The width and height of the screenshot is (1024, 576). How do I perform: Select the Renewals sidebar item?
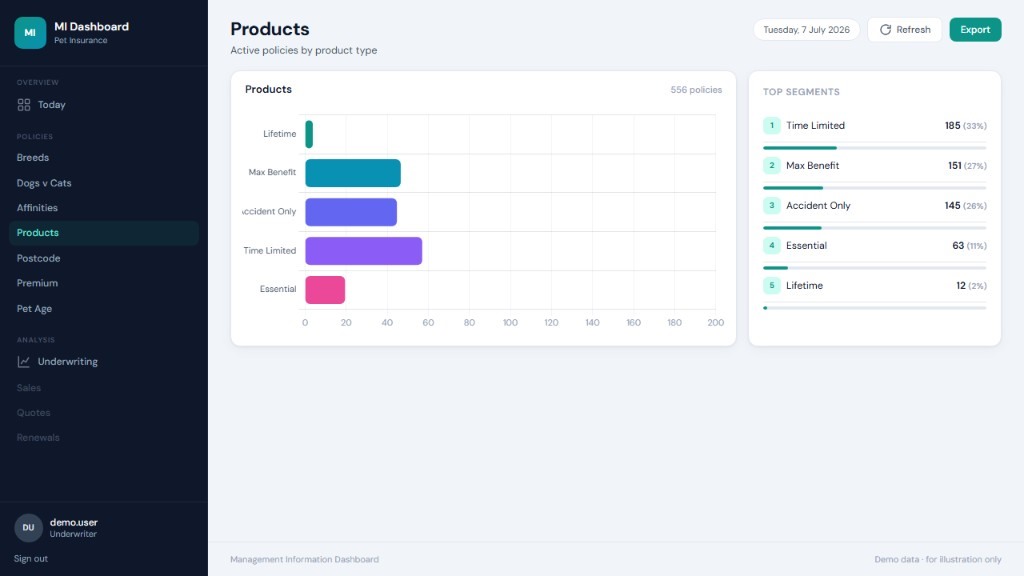coord(104,438)
